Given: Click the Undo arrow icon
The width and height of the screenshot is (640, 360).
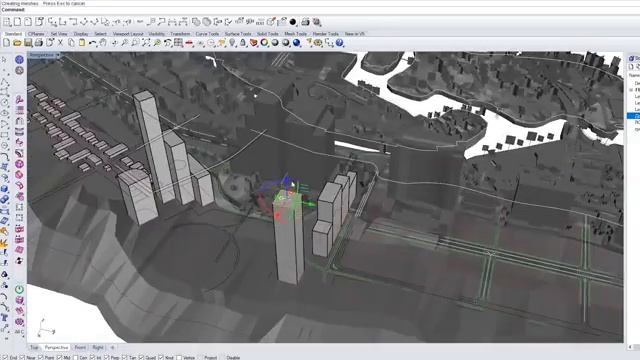Looking at the screenshot, I should [x=93, y=42].
